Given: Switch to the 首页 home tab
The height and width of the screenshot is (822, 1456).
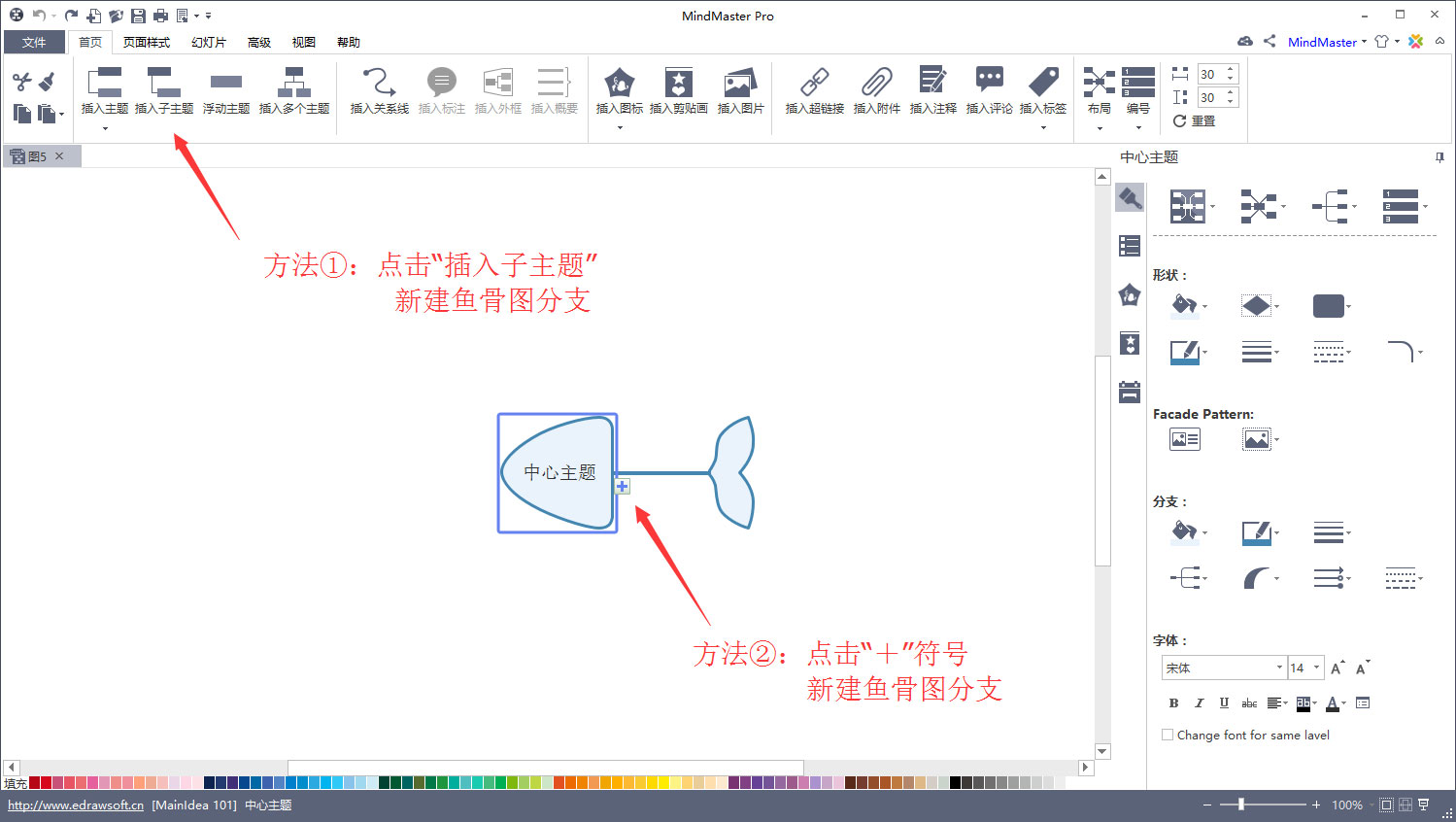Looking at the screenshot, I should click(x=90, y=42).
